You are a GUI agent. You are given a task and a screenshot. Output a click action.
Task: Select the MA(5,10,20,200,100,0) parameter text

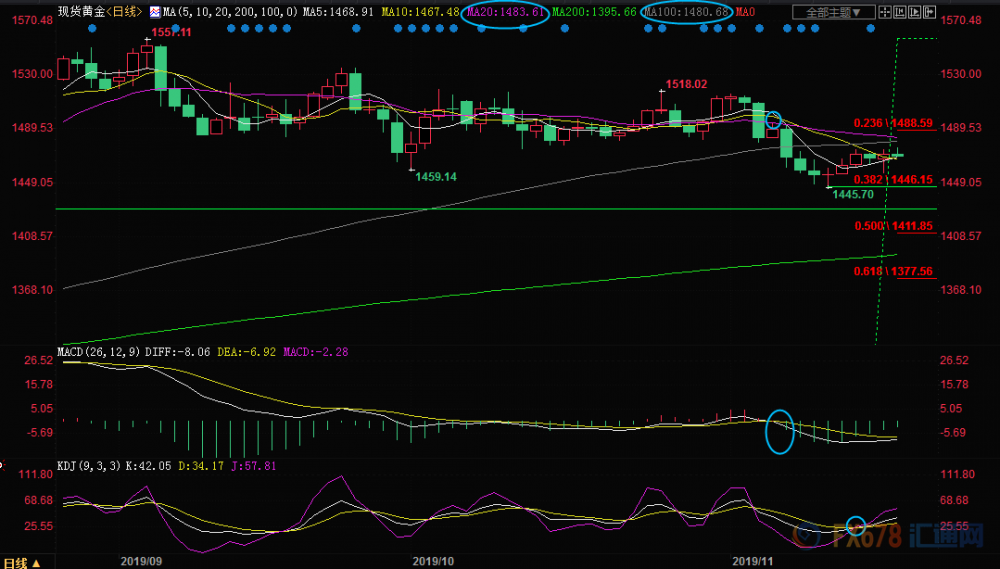pyautogui.click(x=230, y=12)
